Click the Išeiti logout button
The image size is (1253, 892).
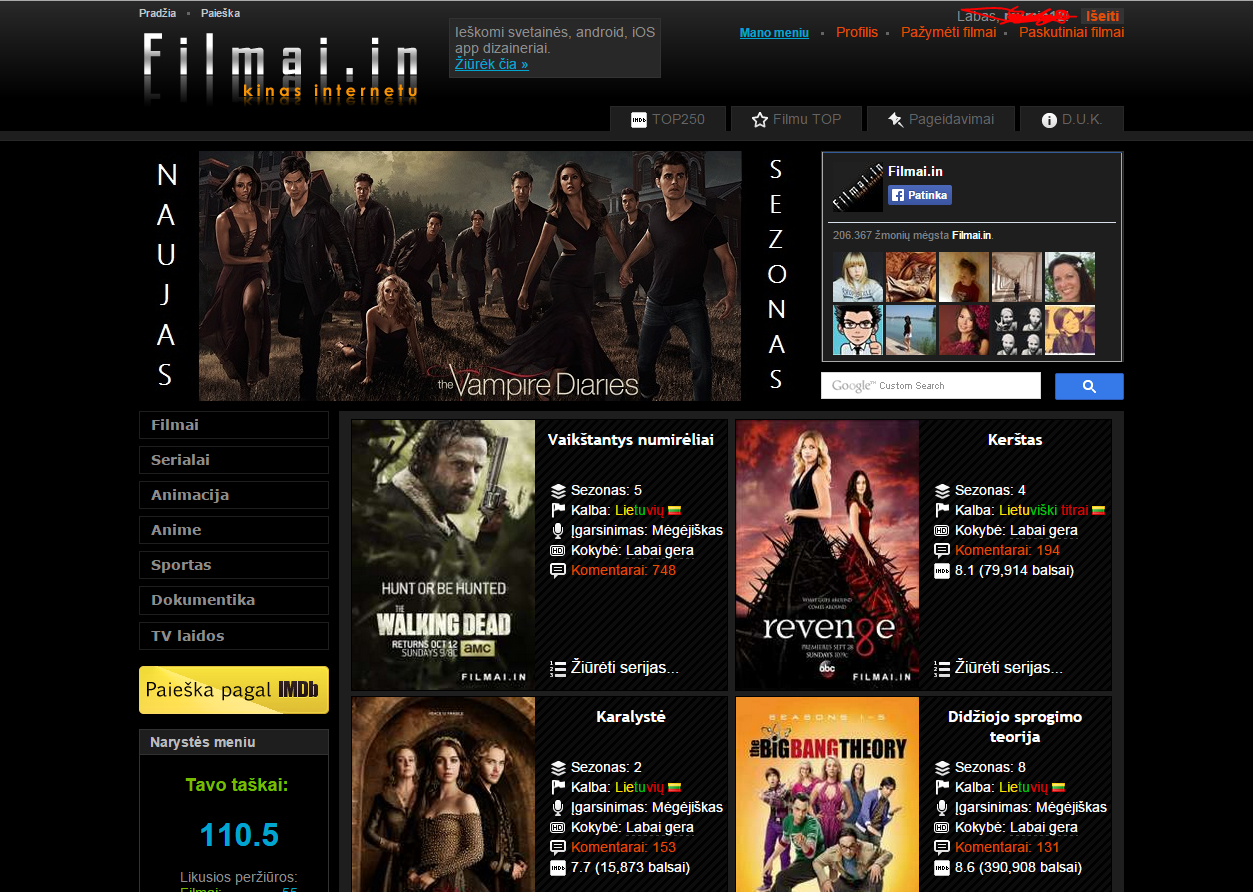coord(1102,16)
